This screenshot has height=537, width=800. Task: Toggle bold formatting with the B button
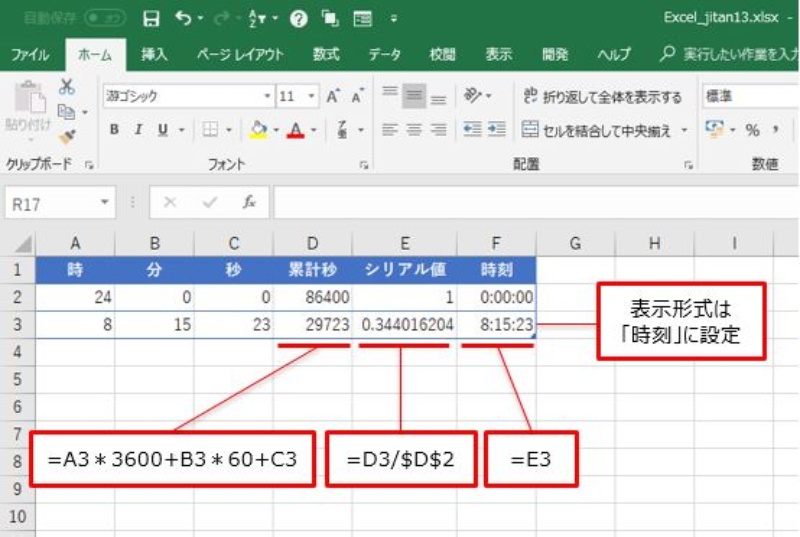coord(114,130)
